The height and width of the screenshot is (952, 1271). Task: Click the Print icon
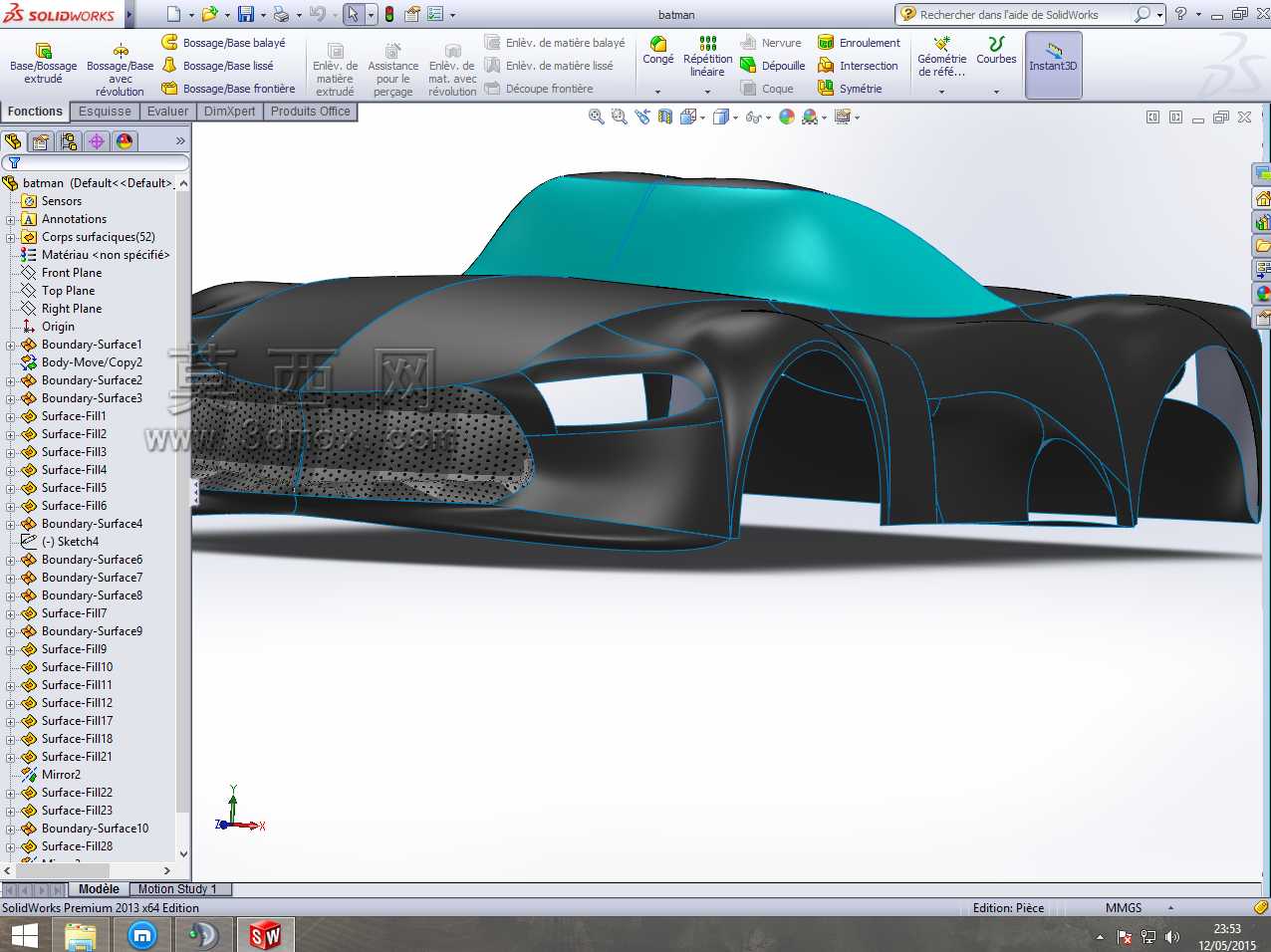tap(281, 14)
